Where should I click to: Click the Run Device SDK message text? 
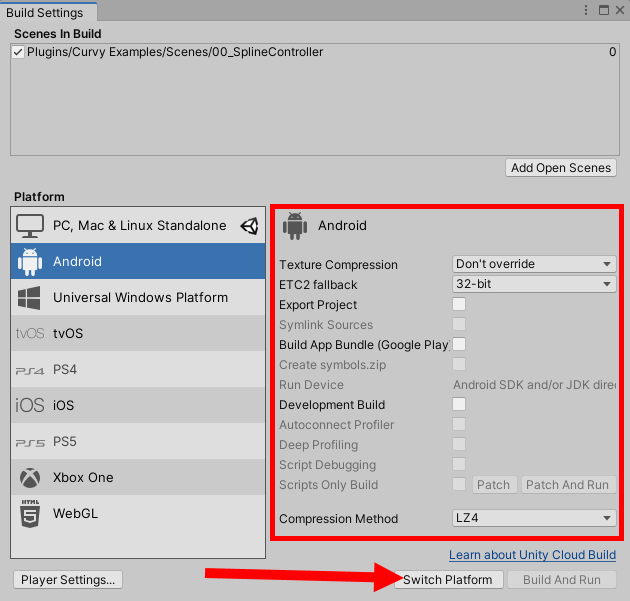[534, 385]
